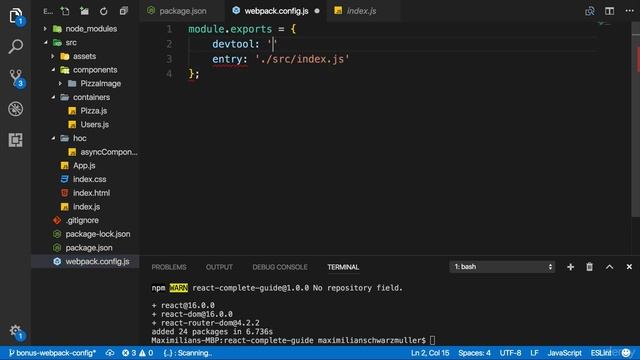640x360 pixels.
Task: Open editor more actions menu
Action: click(x=629, y=11)
